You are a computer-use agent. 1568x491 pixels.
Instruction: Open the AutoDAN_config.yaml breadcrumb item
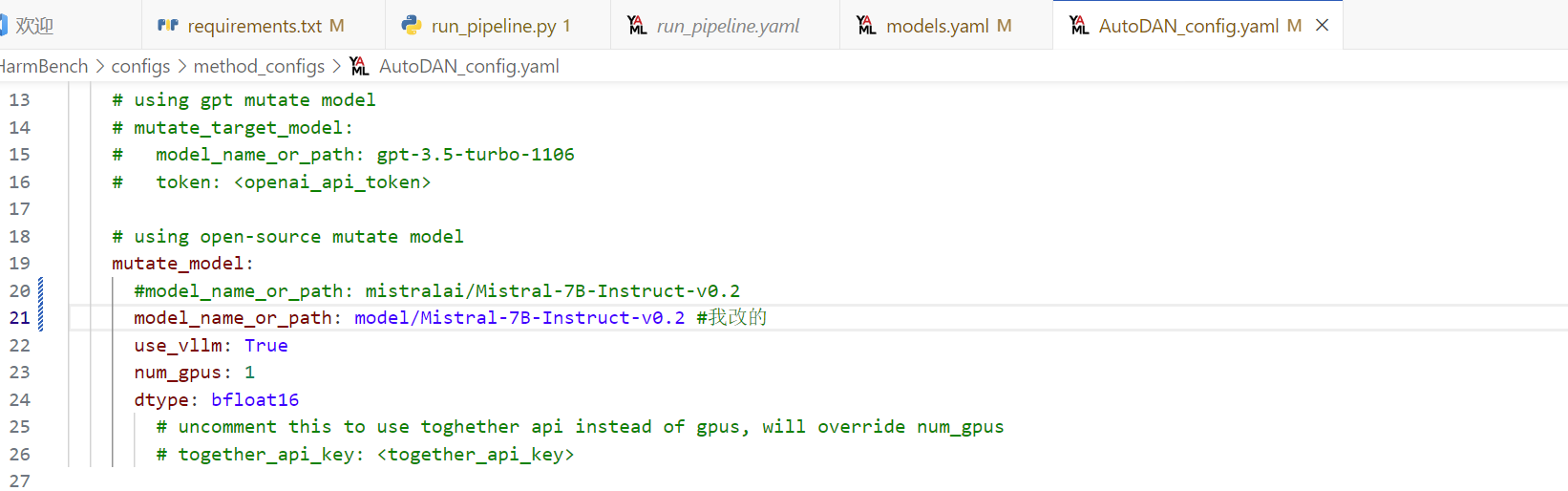469,66
